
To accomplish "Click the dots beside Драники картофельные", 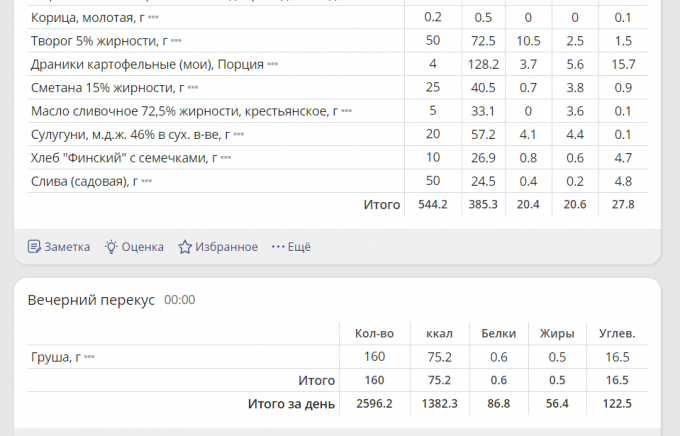I will (x=272, y=64).
